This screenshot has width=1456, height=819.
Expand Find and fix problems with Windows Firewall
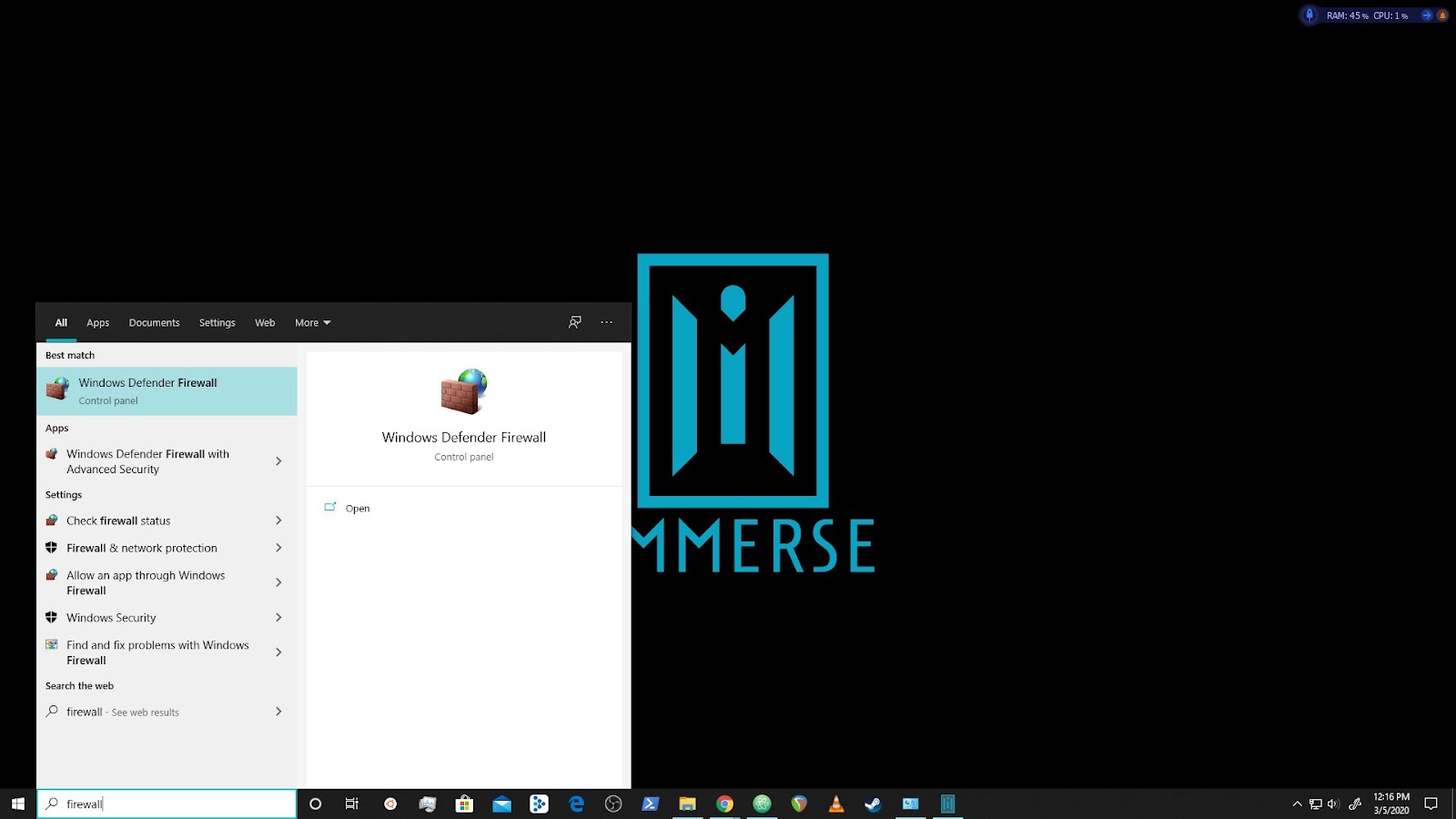point(278,652)
